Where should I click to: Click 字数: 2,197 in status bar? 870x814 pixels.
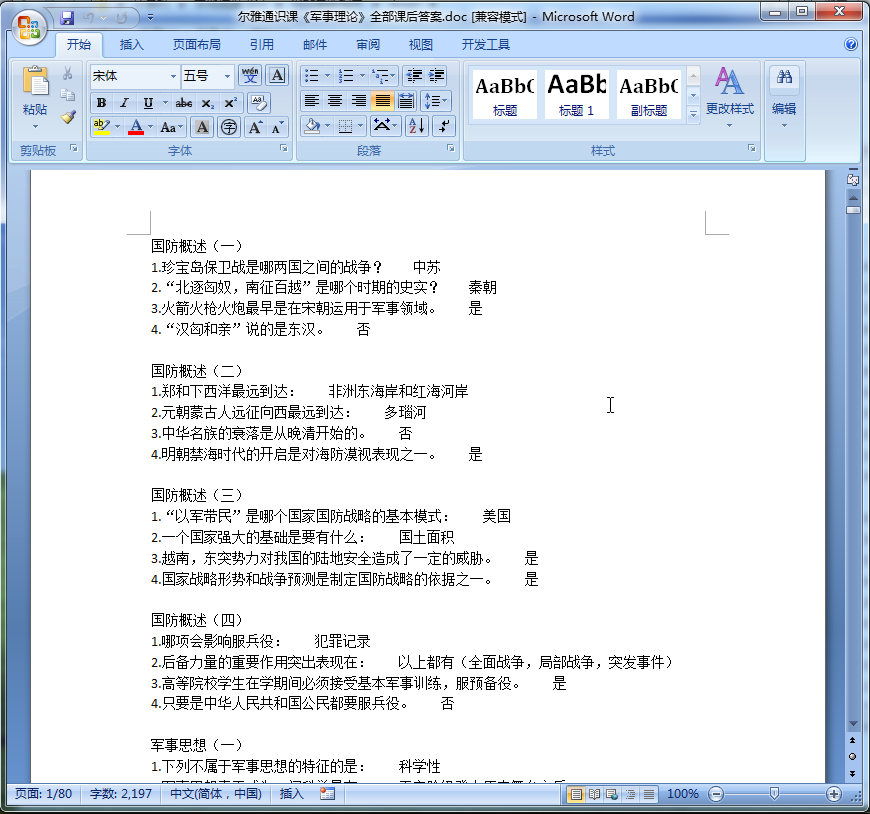pyautogui.click(x=121, y=794)
